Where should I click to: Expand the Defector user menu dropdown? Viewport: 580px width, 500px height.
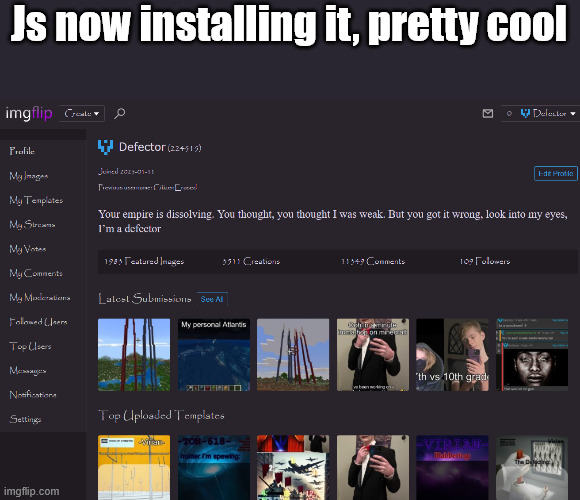pos(547,113)
